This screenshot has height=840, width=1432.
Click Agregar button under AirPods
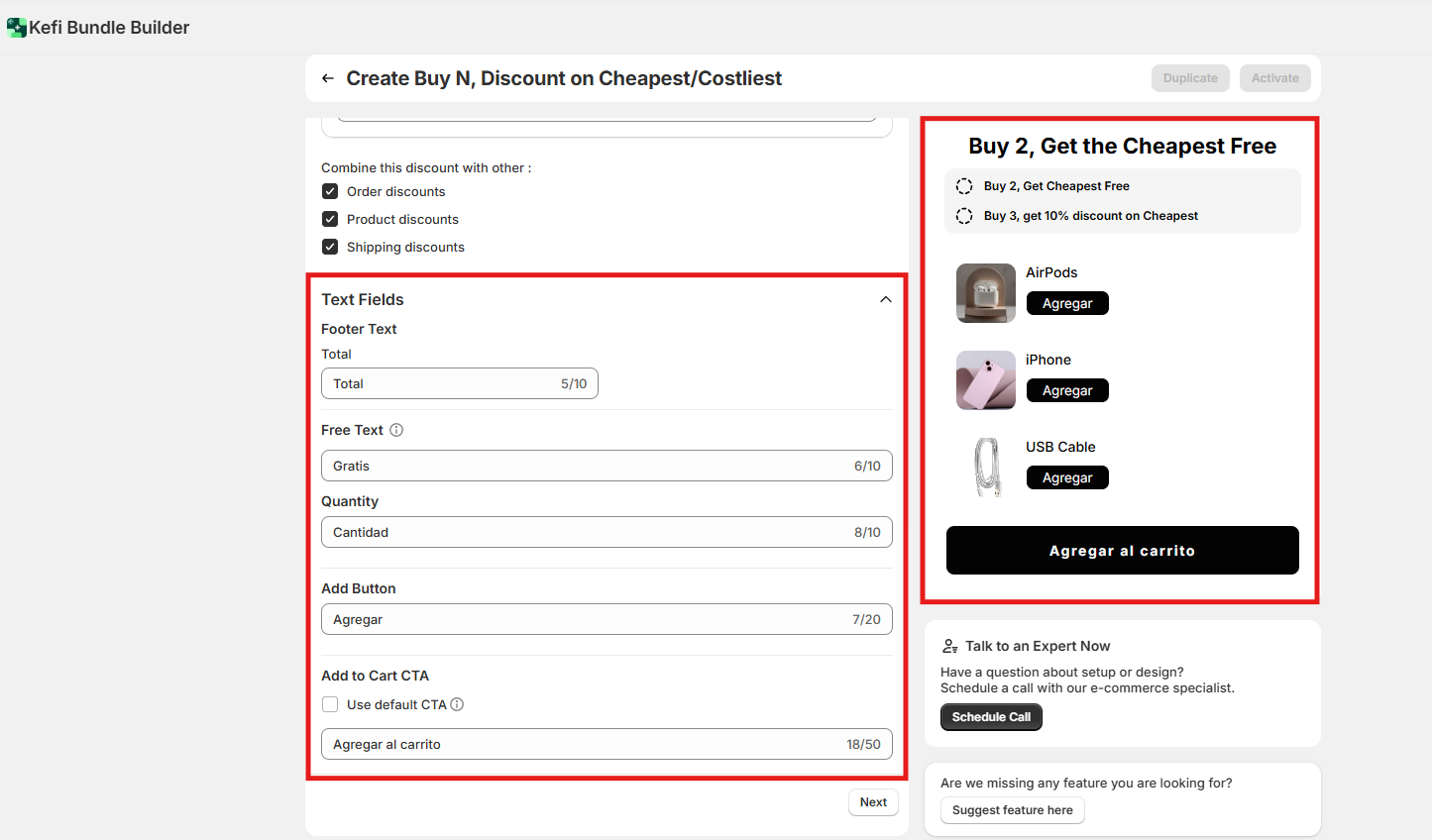tap(1066, 303)
